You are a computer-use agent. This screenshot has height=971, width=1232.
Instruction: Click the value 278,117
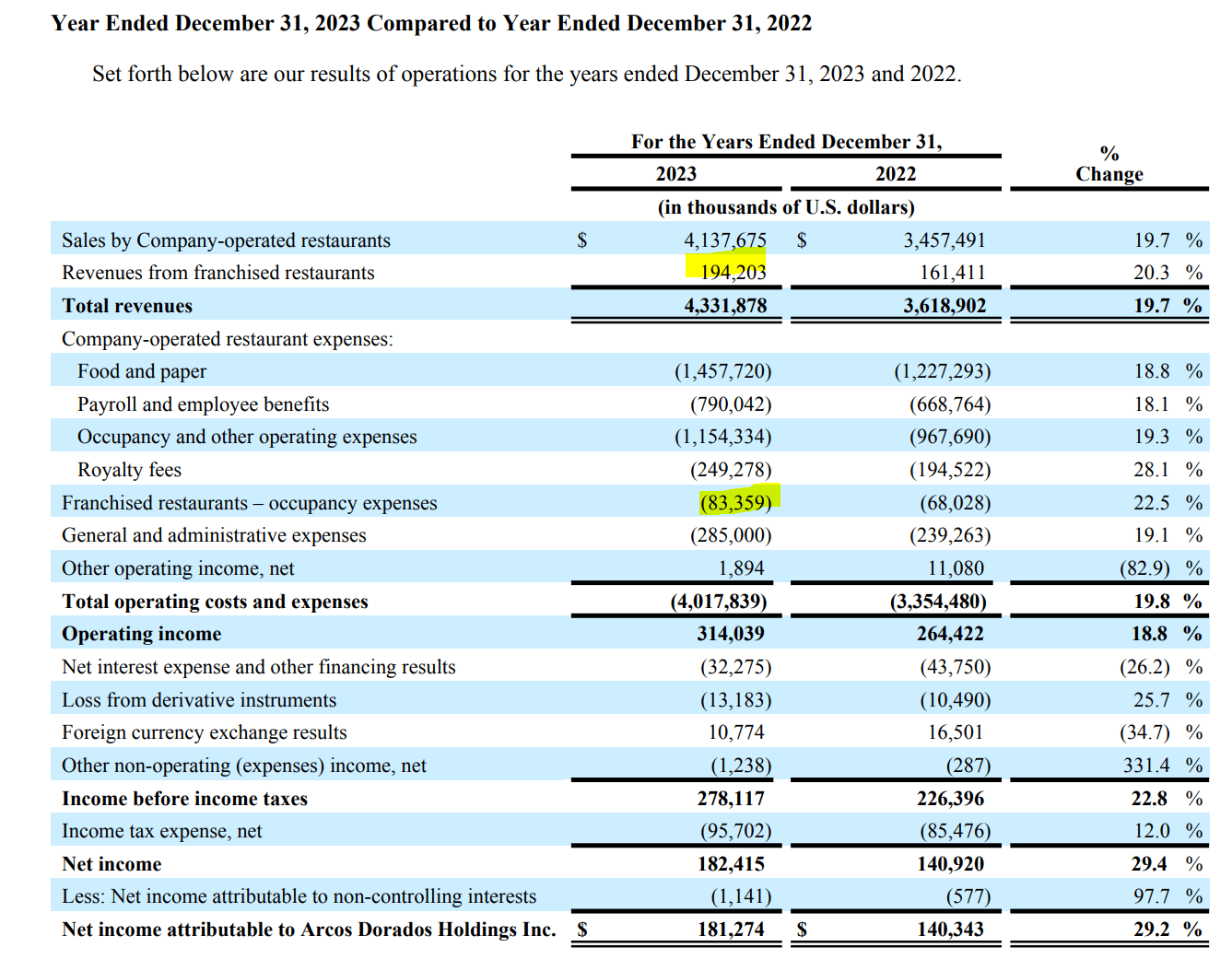click(x=731, y=799)
